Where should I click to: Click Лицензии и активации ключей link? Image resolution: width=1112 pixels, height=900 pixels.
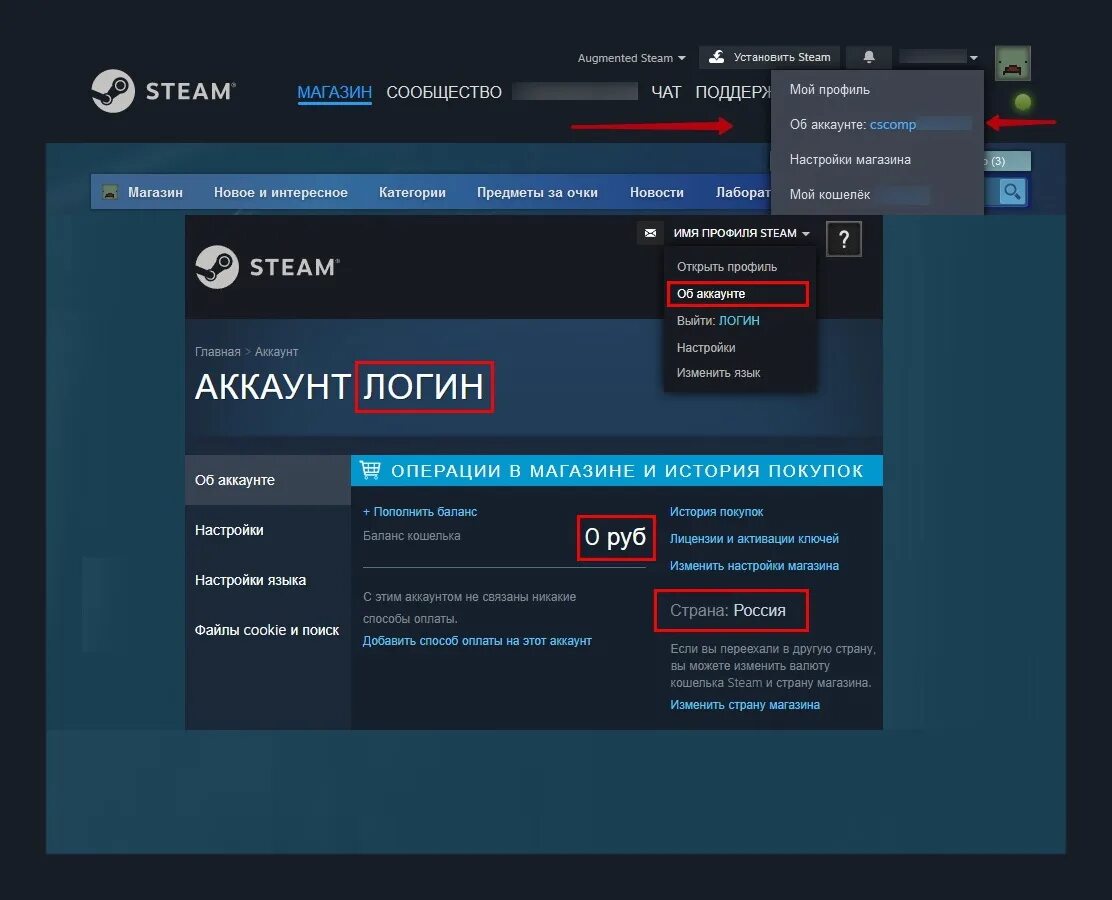(x=754, y=538)
